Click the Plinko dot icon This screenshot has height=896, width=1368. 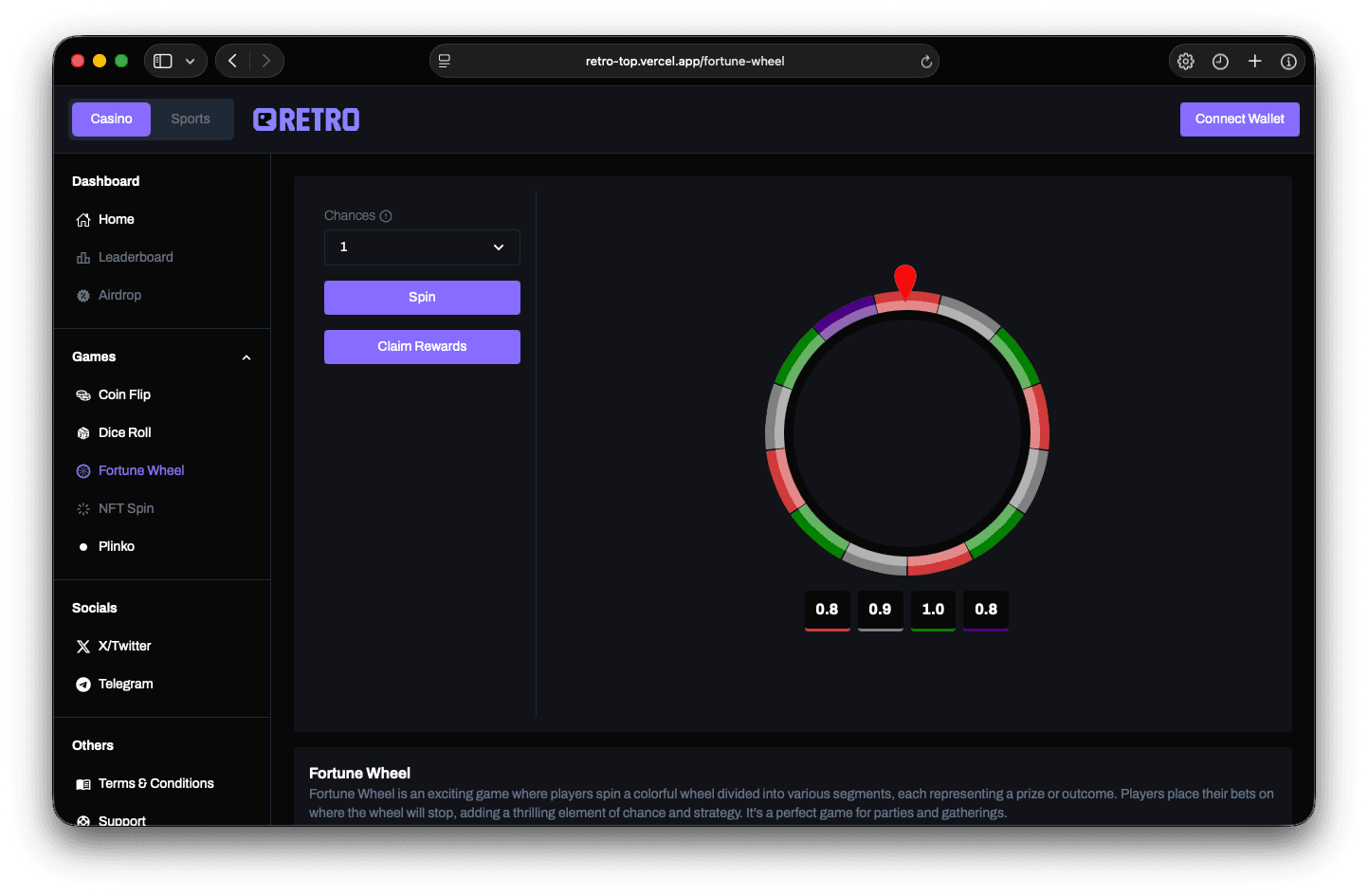tap(83, 547)
